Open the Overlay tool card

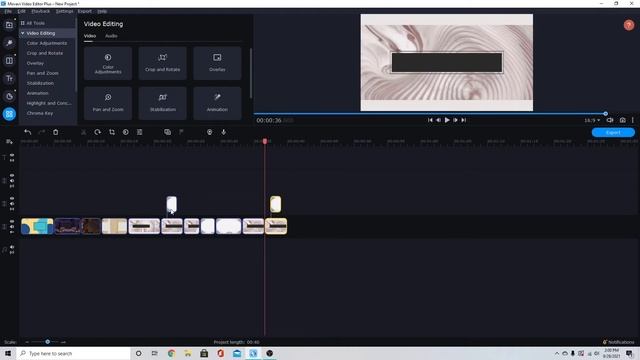217,63
